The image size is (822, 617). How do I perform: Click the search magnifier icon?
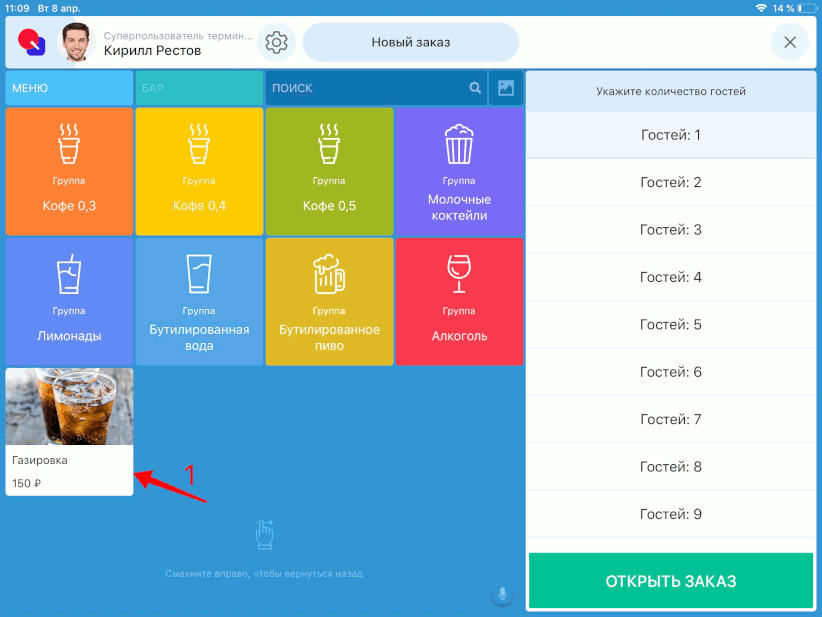pyautogui.click(x=476, y=88)
